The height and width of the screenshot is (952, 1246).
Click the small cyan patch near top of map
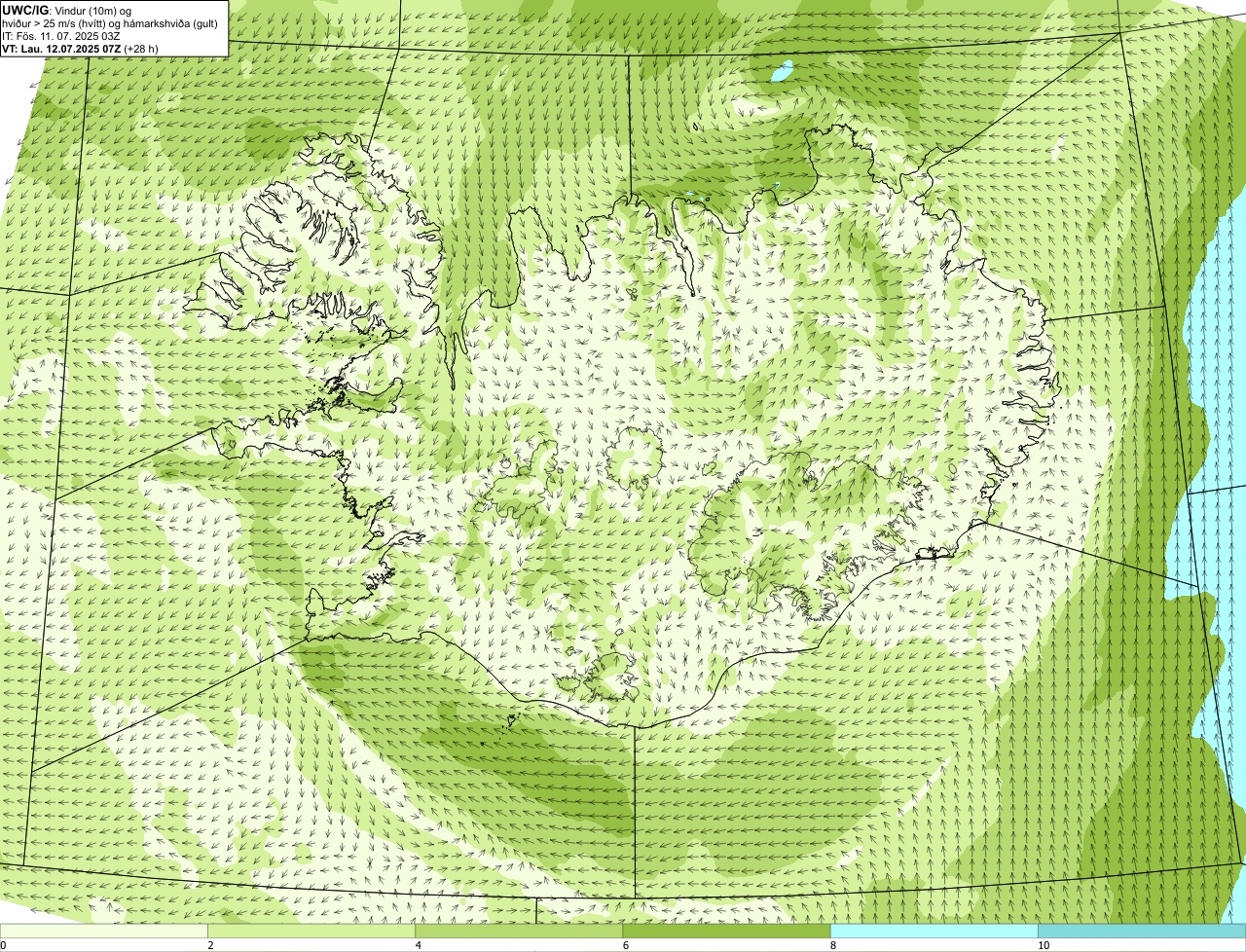781,71
